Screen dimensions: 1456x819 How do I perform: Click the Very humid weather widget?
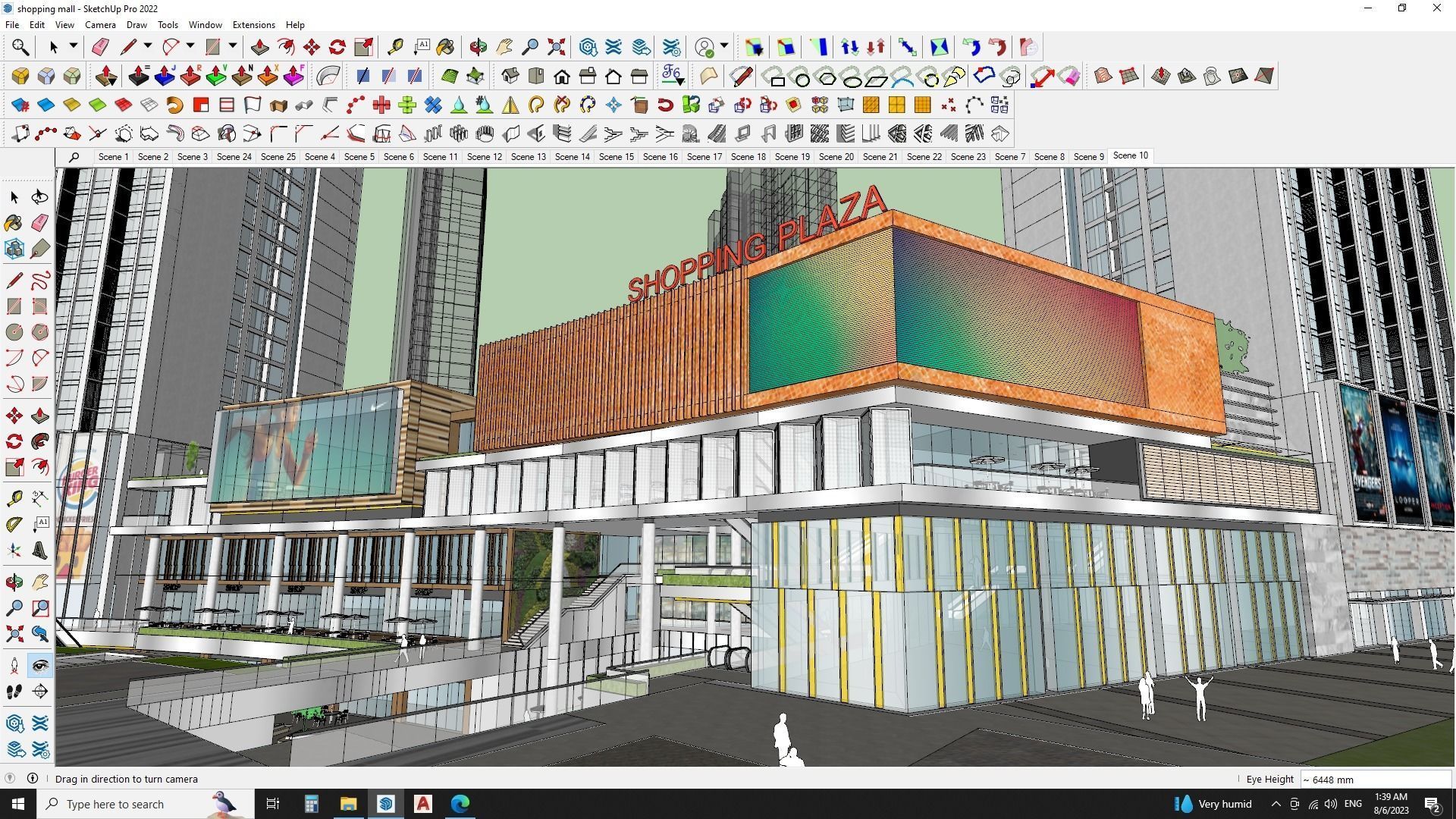(1213, 804)
